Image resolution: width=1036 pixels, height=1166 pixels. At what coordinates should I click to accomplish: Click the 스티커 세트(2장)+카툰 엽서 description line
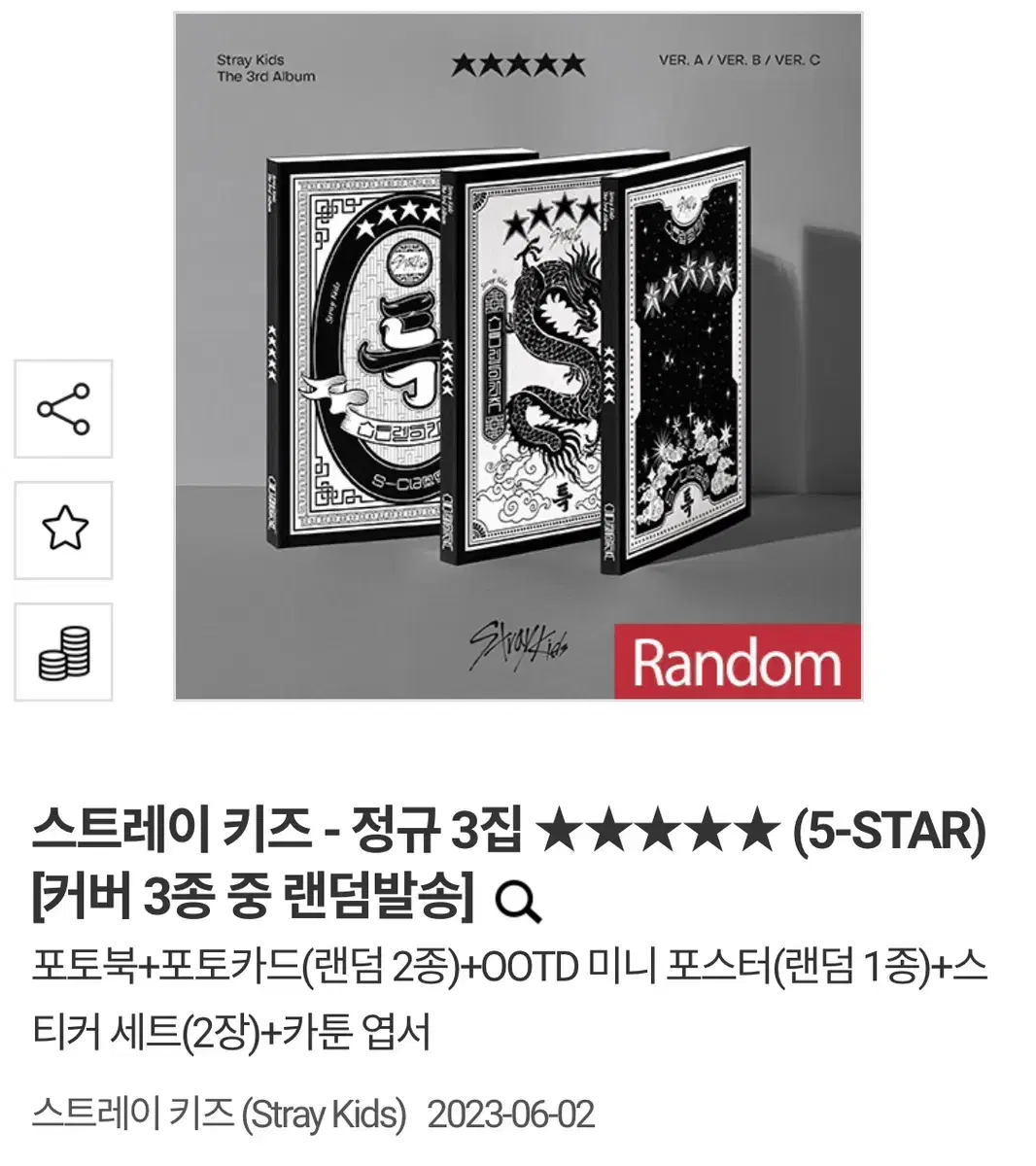(x=231, y=1031)
